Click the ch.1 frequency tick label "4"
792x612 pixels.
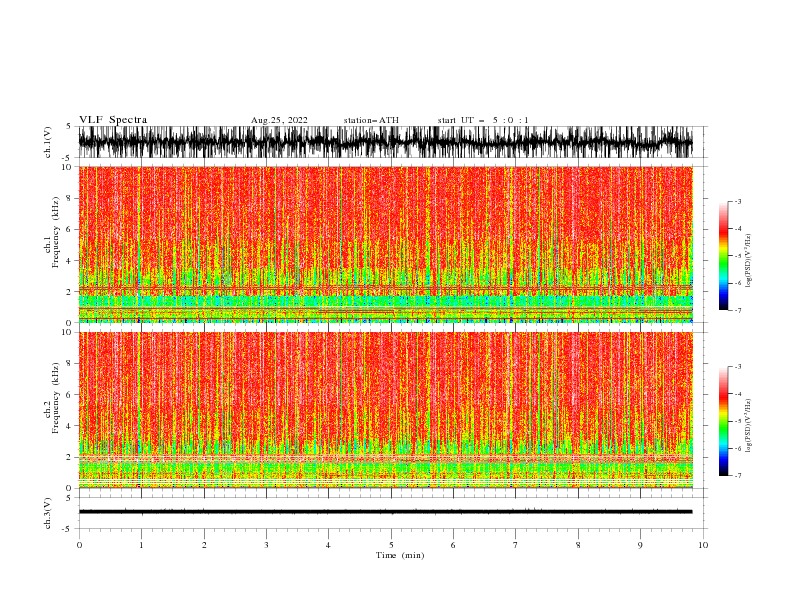(70, 261)
